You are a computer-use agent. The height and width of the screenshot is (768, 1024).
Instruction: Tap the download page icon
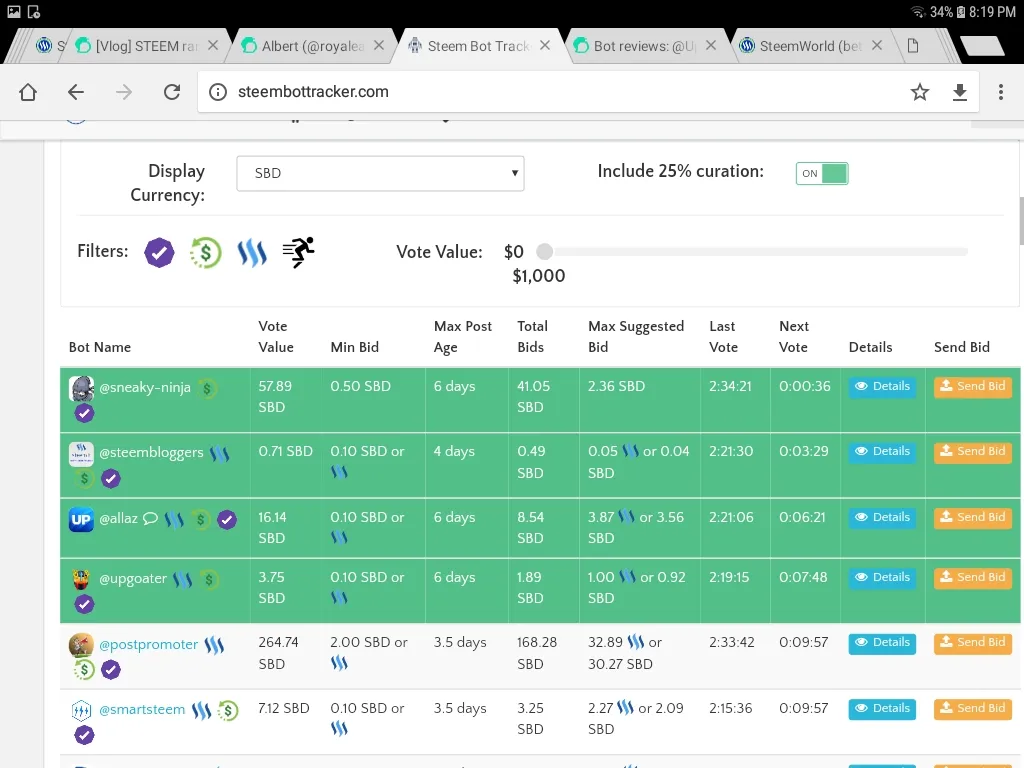point(959,92)
